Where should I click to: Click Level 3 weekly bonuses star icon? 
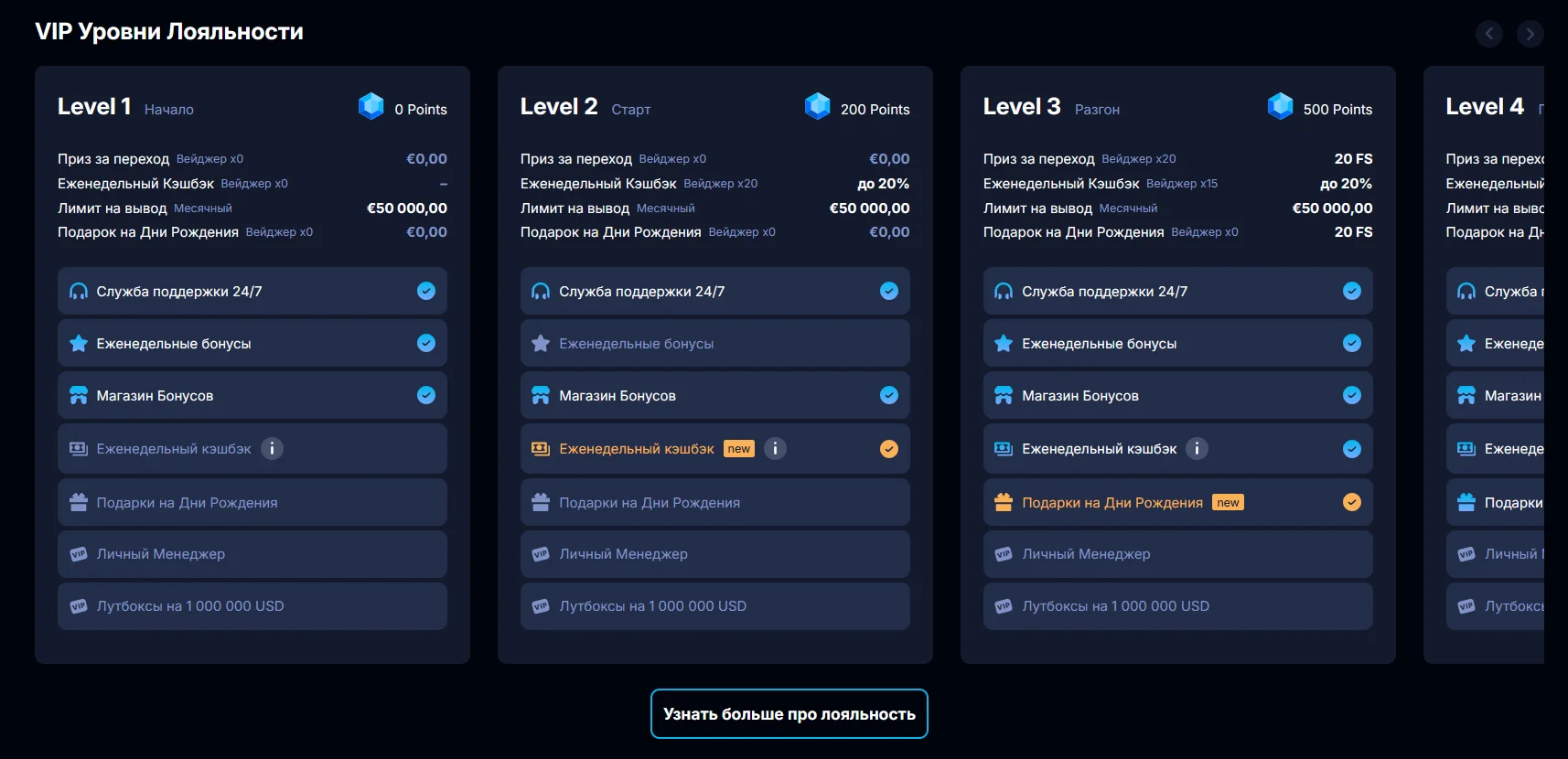[x=1004, y=344]
